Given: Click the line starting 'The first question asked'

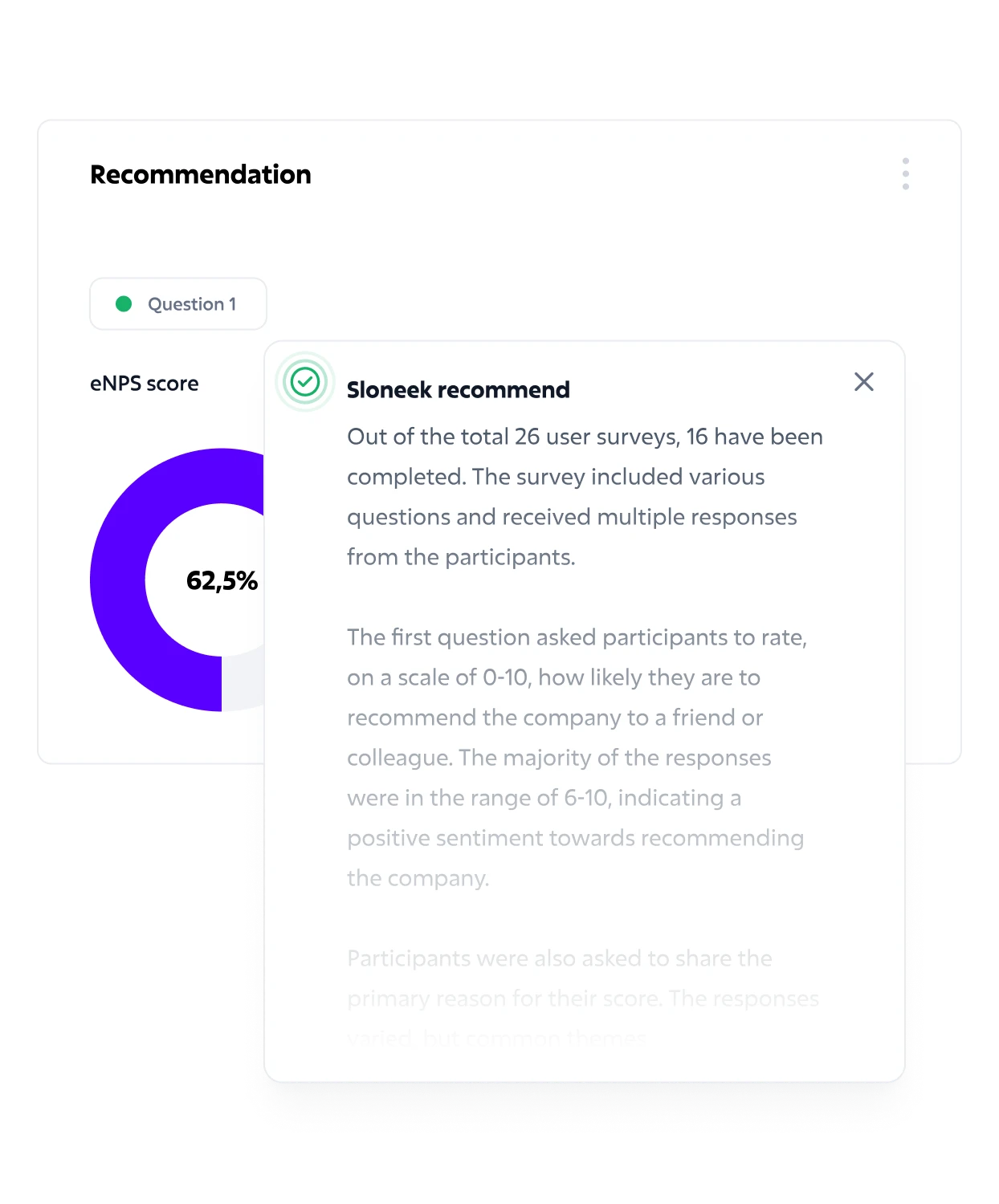Looking at the screenshot, I should 577,637.
